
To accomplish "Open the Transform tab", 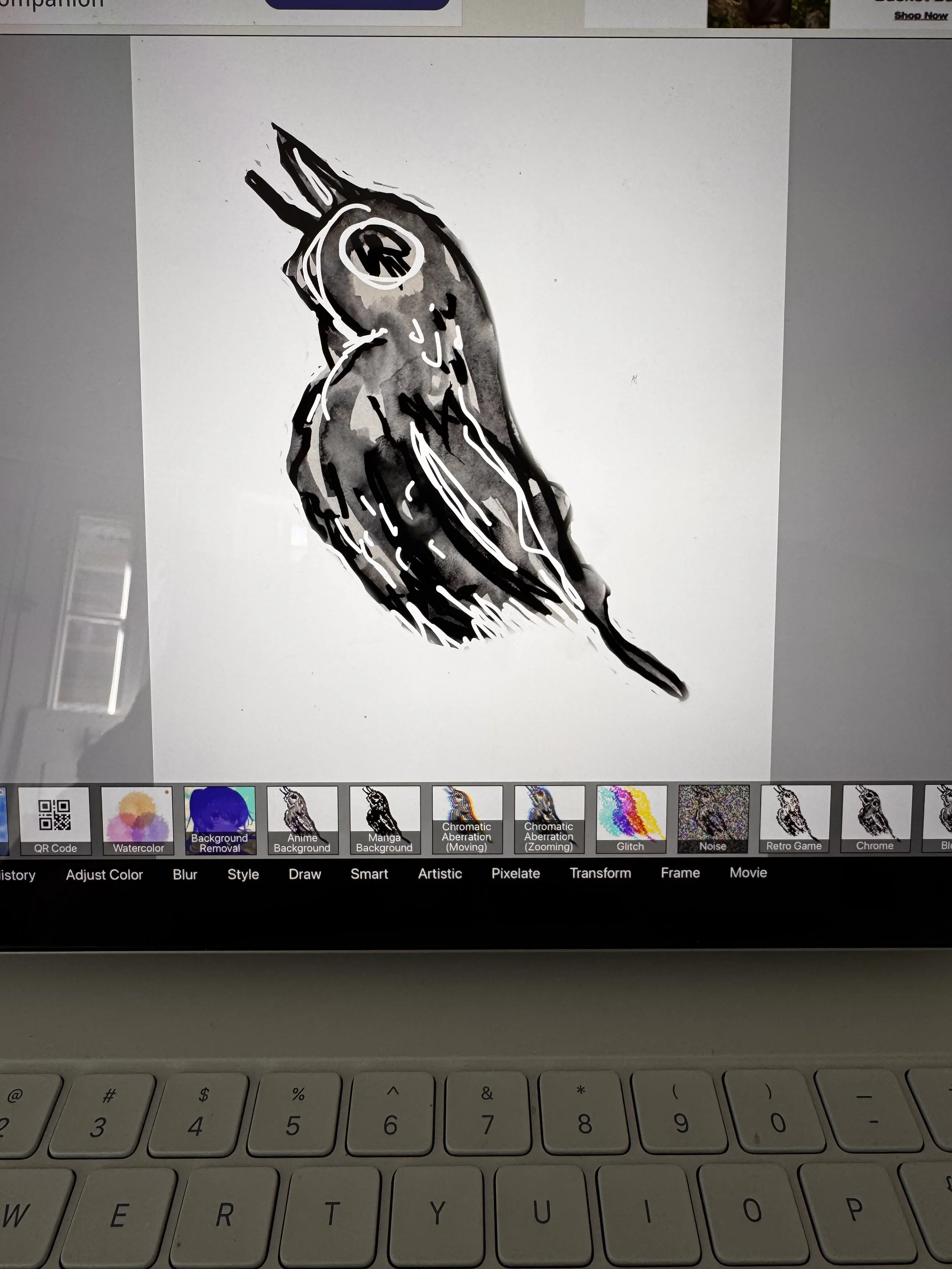I will 600,873.
